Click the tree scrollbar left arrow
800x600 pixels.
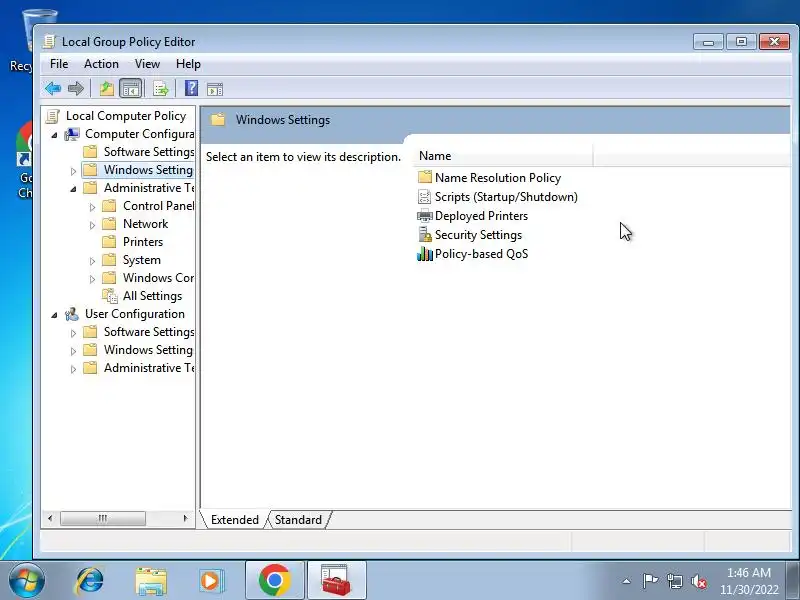49,518
